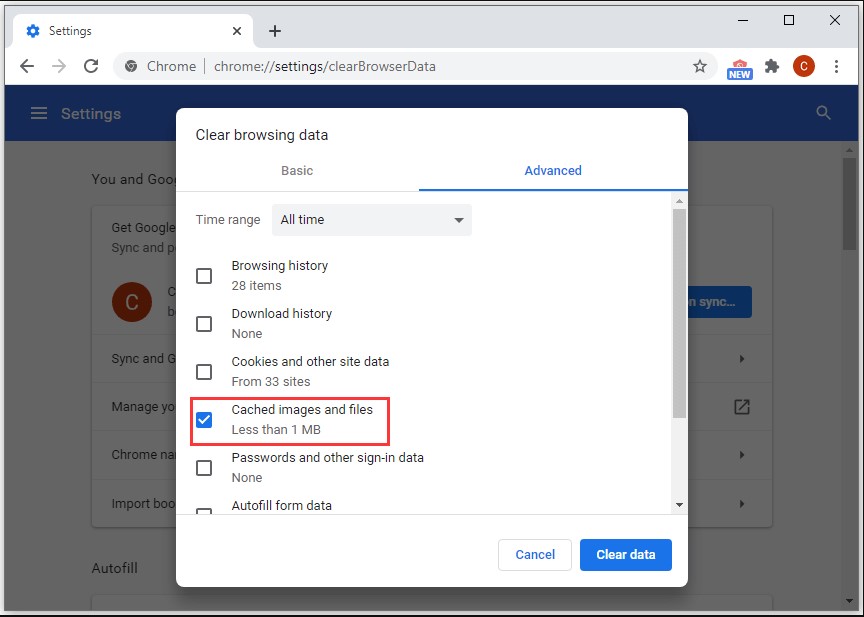The width and height of the screenshot is (864, 617).
Task: Bookmark the page via the star icon
Action: pyautogui.click(x=699, y=66)
